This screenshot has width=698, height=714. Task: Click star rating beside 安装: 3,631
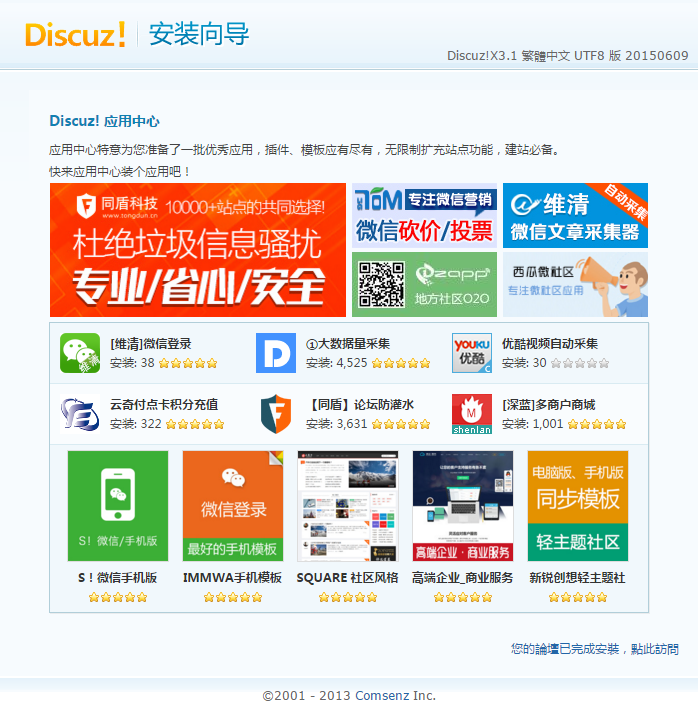point(401,424)
